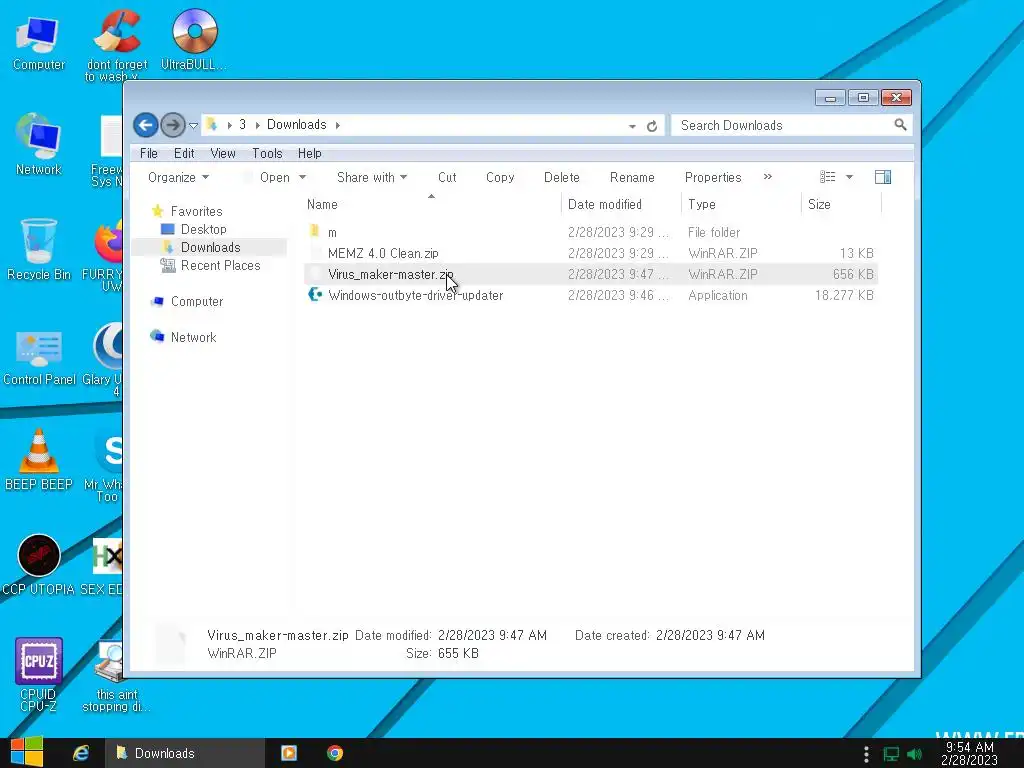1024x768 pixels.
Task: Open recent locations dropdown arrow
Action: [193, 125]
